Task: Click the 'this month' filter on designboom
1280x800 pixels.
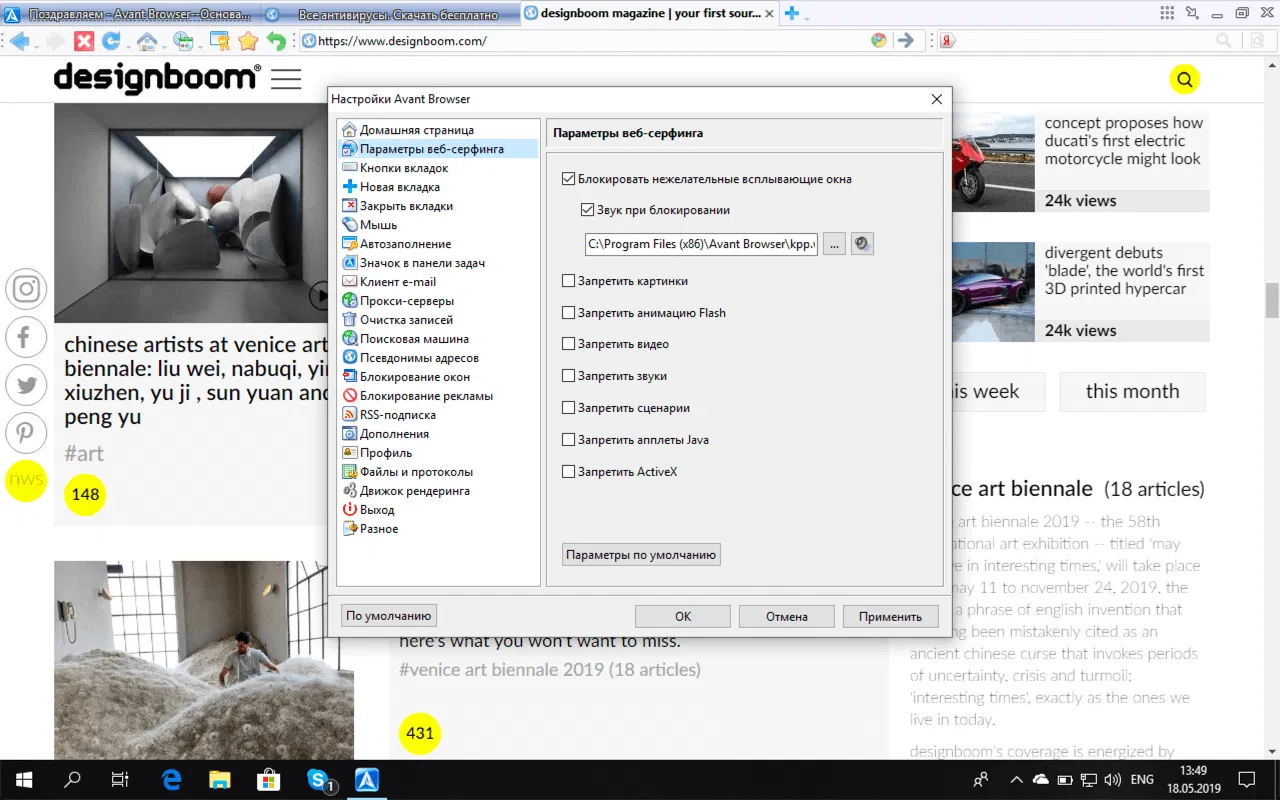Action: click(x=1132, y=392)
